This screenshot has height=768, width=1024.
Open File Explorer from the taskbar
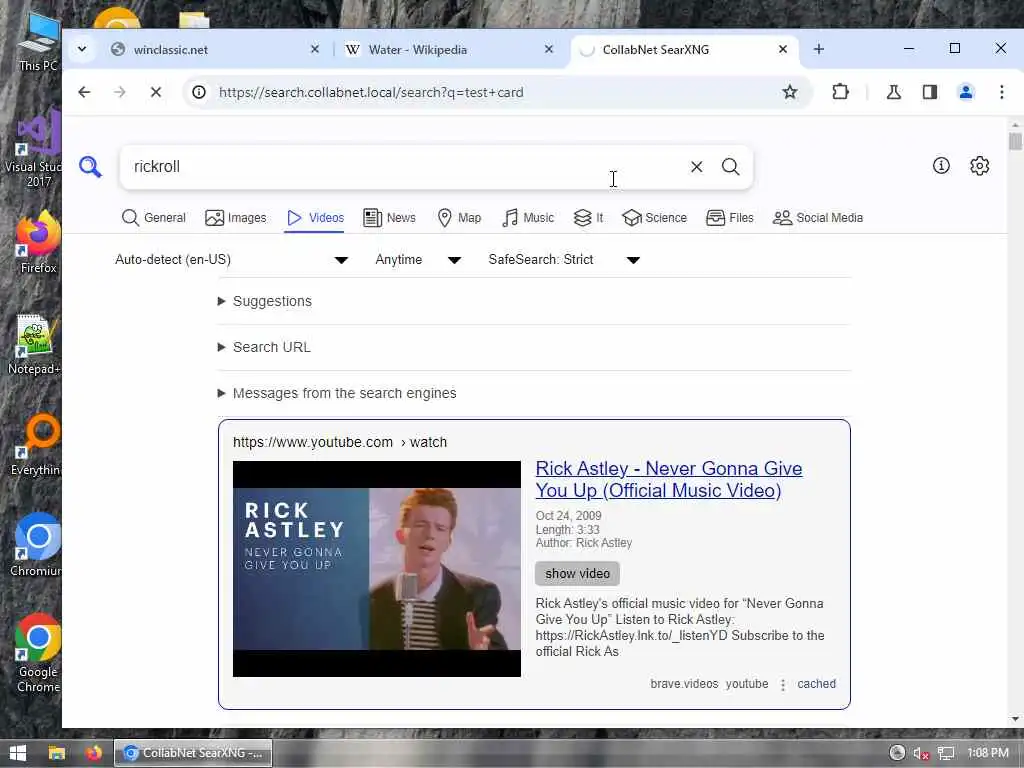coord(57,753)
